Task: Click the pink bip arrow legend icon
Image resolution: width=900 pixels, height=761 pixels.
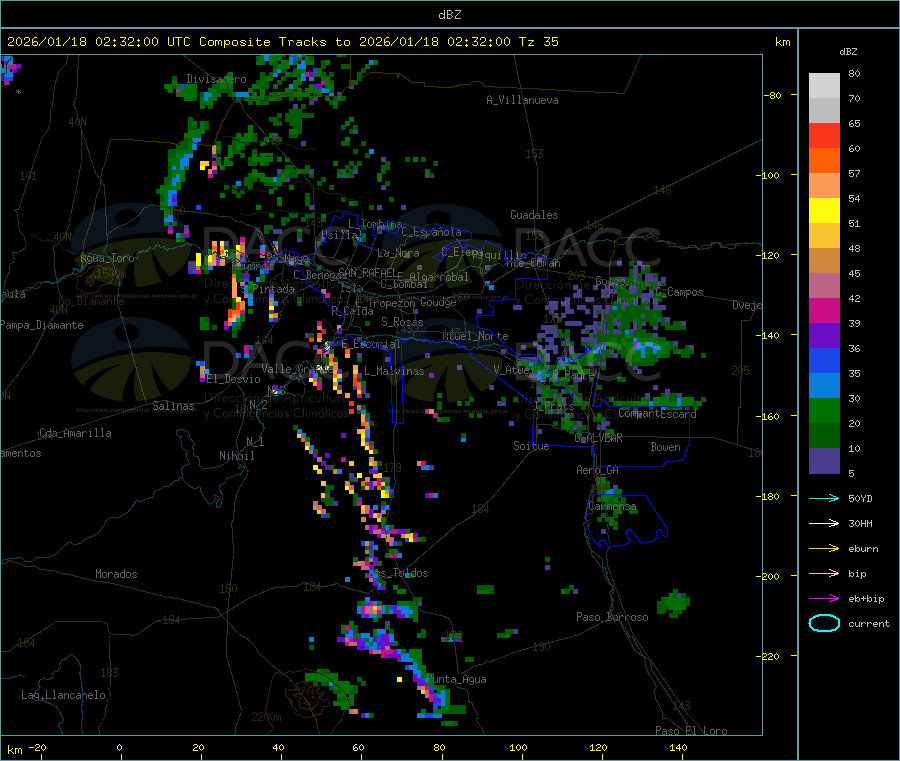Action: point(824,573)
